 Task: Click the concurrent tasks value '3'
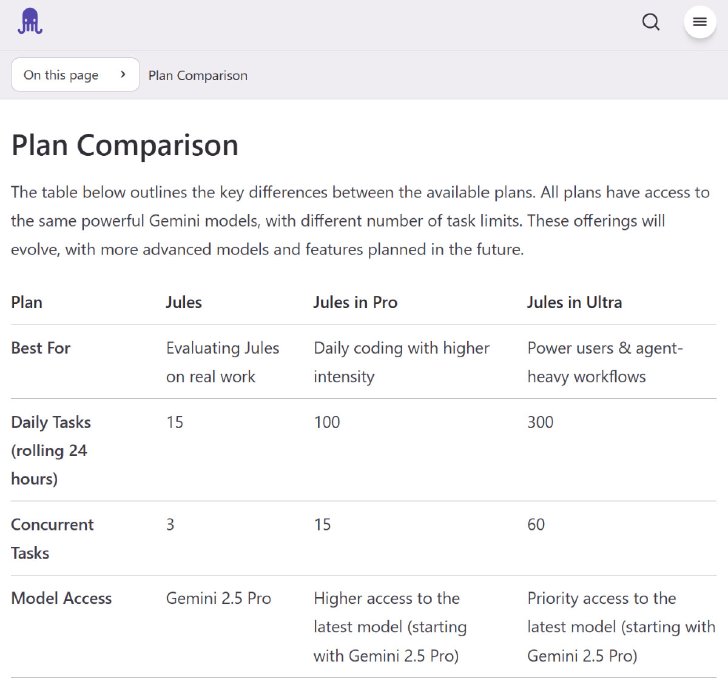(x=170, y=525)
